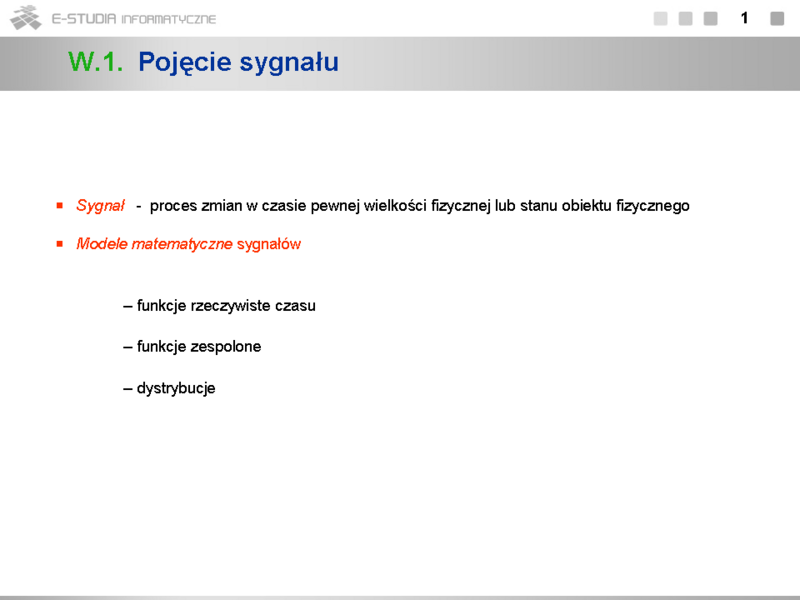Click the E-Studia logo icon
Viewport: 800px width, 600px height.
pyautogui.click(x=25, y=17)
